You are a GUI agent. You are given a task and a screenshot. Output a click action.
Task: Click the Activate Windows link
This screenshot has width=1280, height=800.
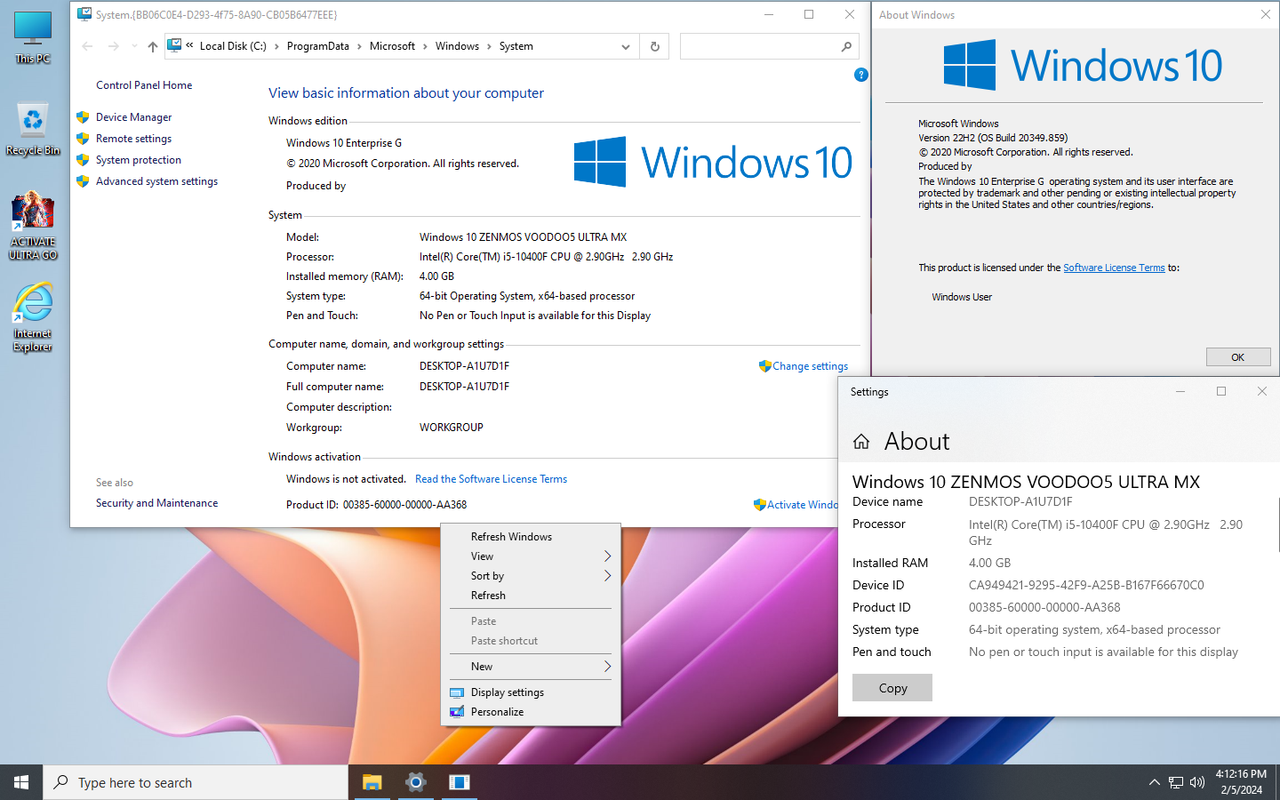point(802,505)
